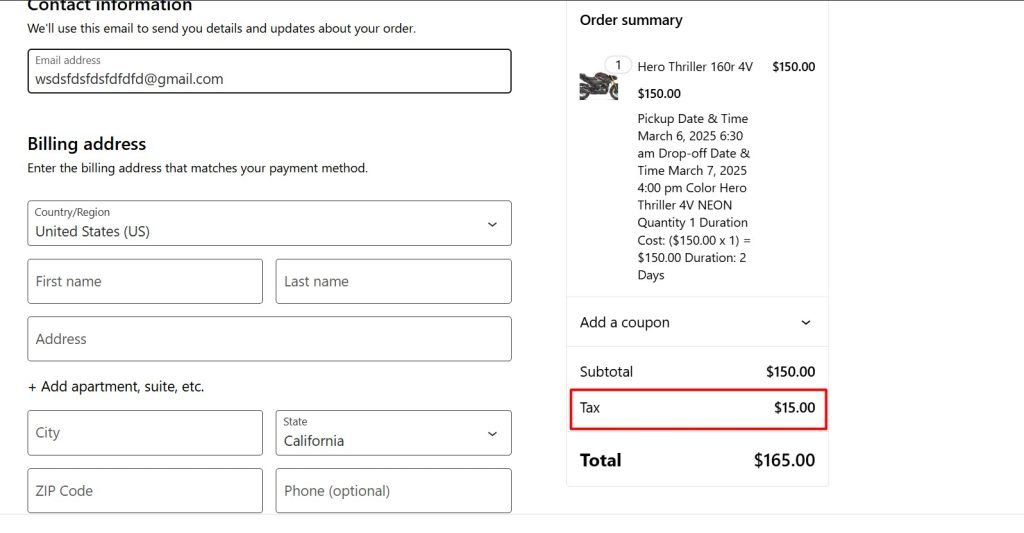Click the $15.00 Tax amount

click(x=794, y=408)
